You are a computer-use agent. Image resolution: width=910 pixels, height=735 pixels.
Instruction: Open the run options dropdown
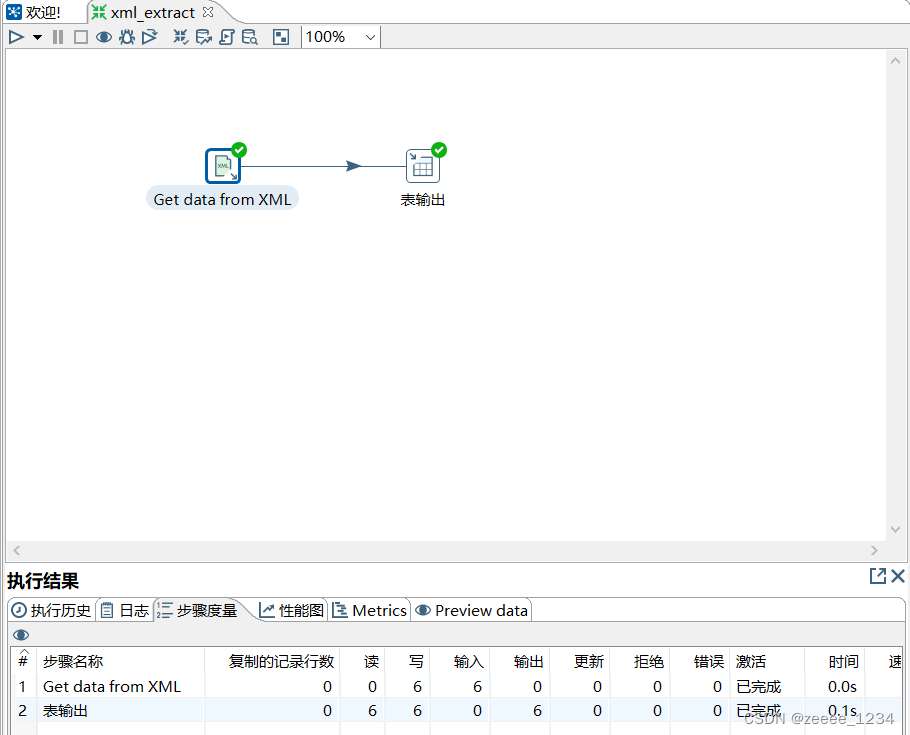37,37
